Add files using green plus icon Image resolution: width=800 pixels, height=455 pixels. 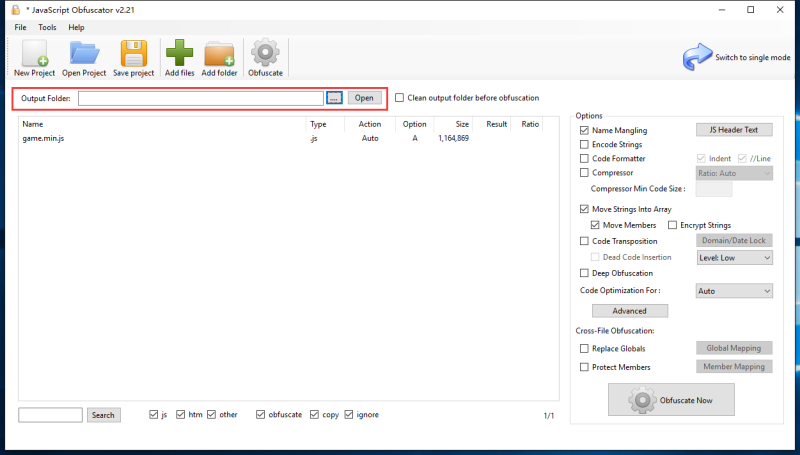tap(180, 54)
